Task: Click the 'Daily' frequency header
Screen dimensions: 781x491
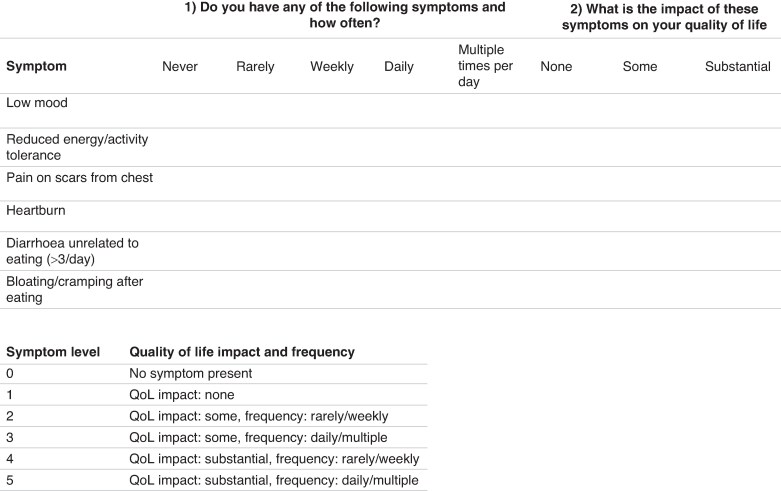Action: 398,67
